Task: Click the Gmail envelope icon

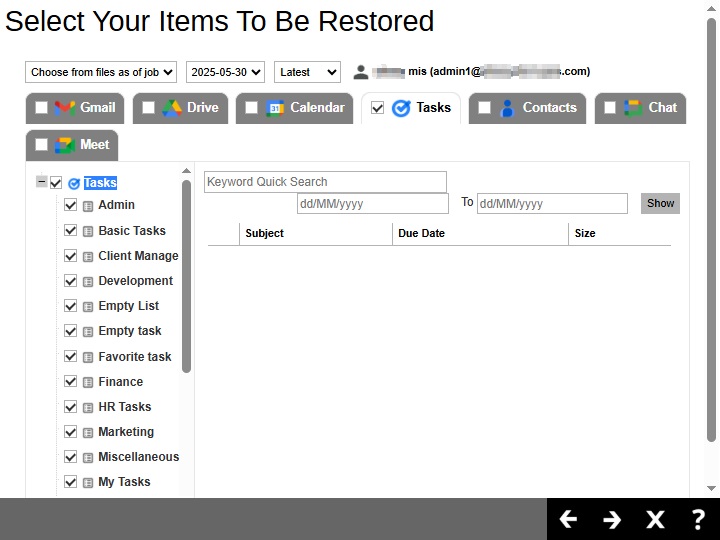Action: pos(65,108)
